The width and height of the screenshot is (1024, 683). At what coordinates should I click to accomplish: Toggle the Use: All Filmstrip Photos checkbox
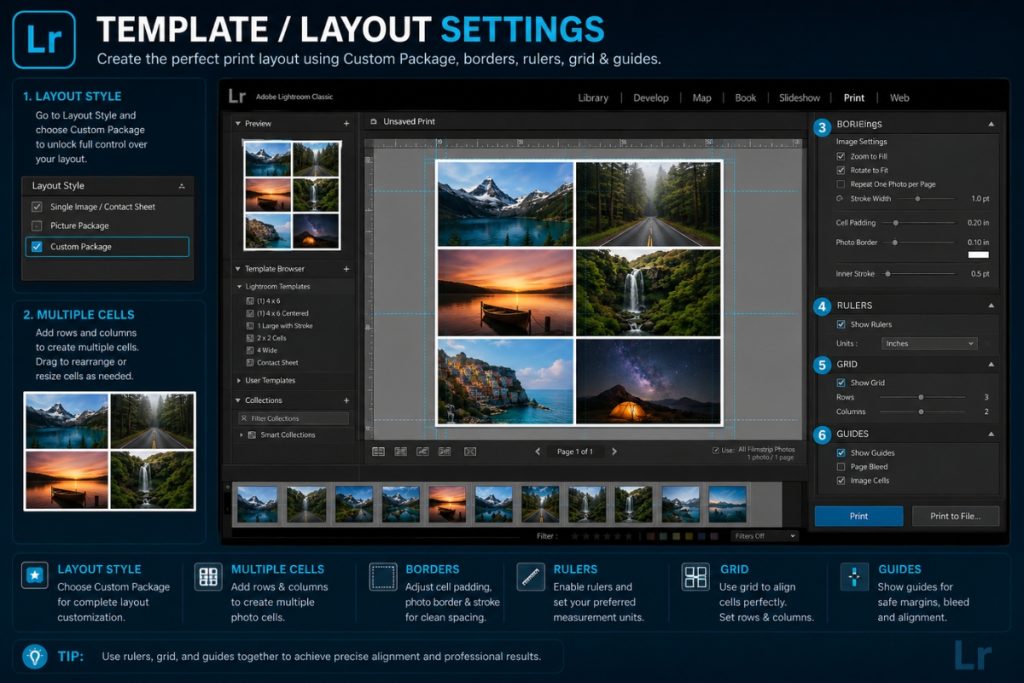click(716, 450)
